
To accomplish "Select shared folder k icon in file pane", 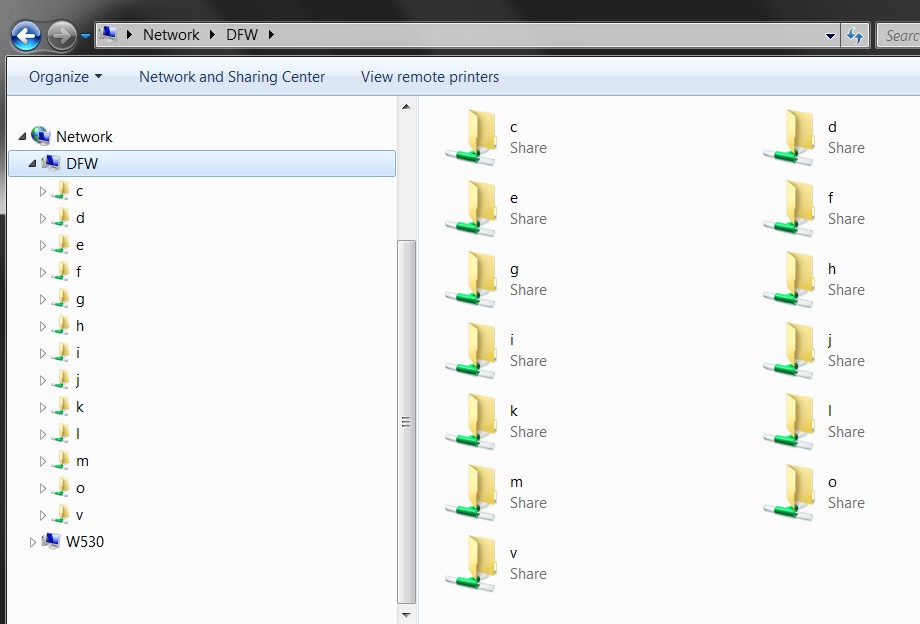I will pyautogui.click(x=471, y=421).
